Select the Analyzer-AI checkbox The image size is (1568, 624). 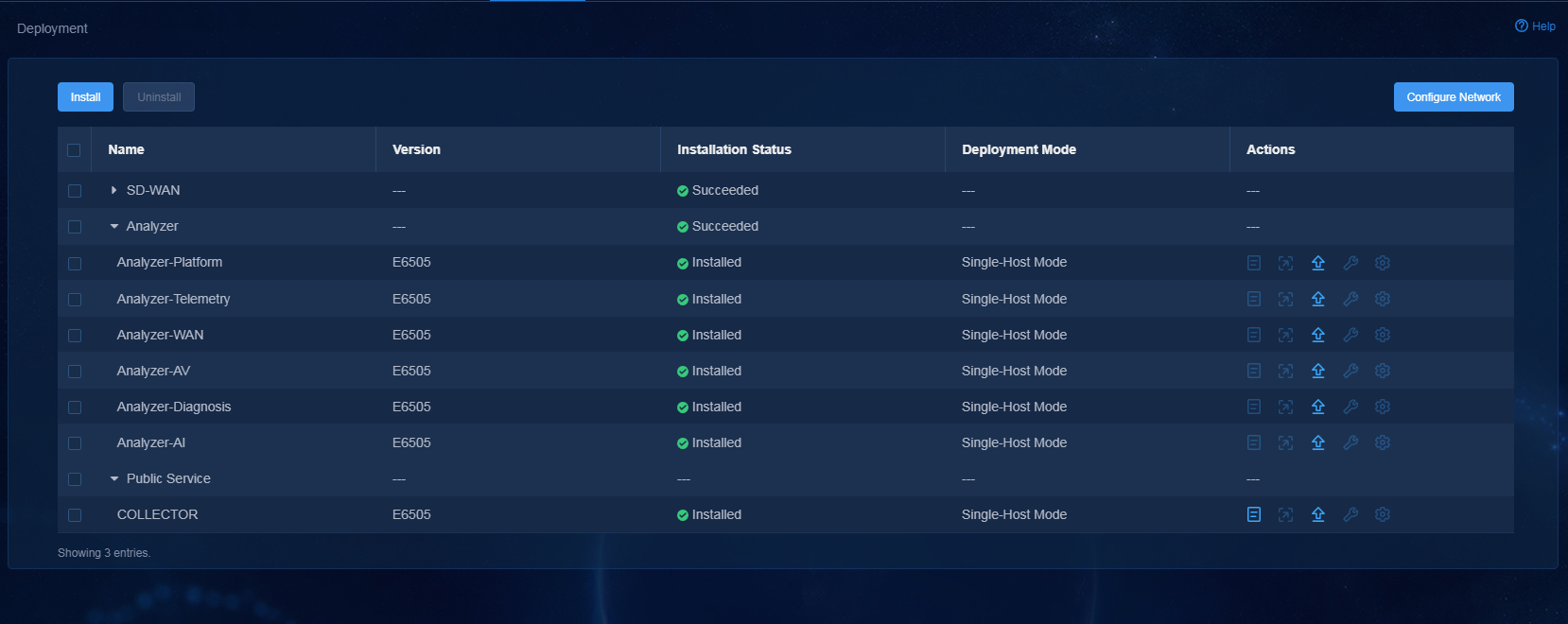tap(75, 443)
